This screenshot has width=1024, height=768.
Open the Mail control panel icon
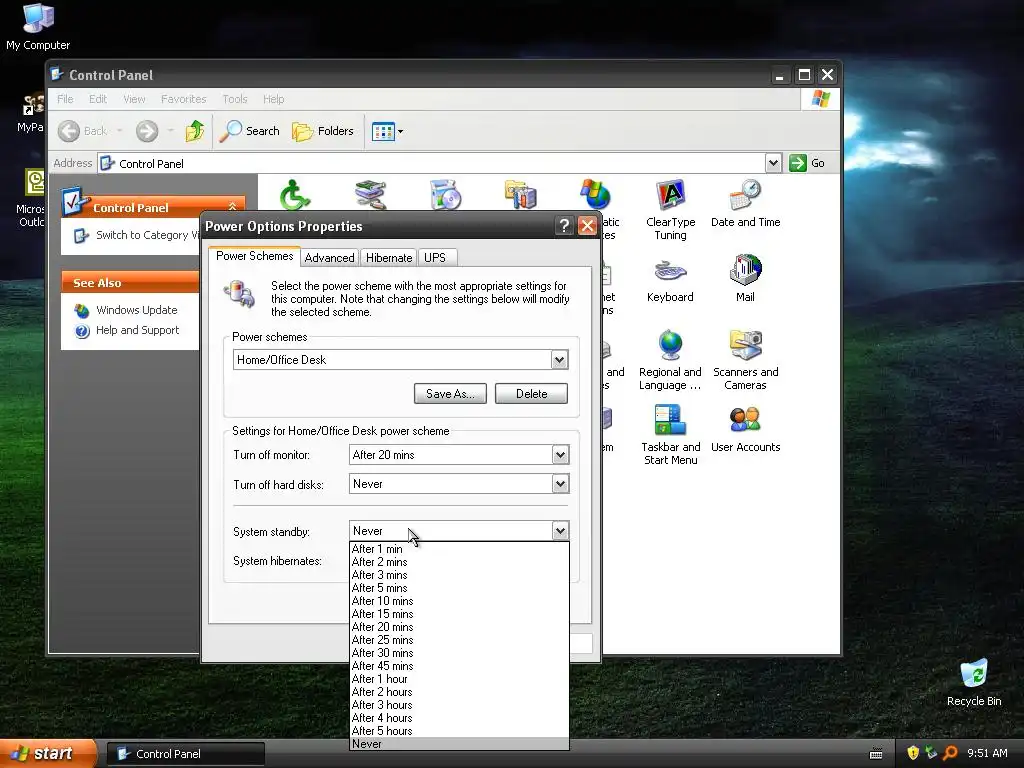(745, 280)
